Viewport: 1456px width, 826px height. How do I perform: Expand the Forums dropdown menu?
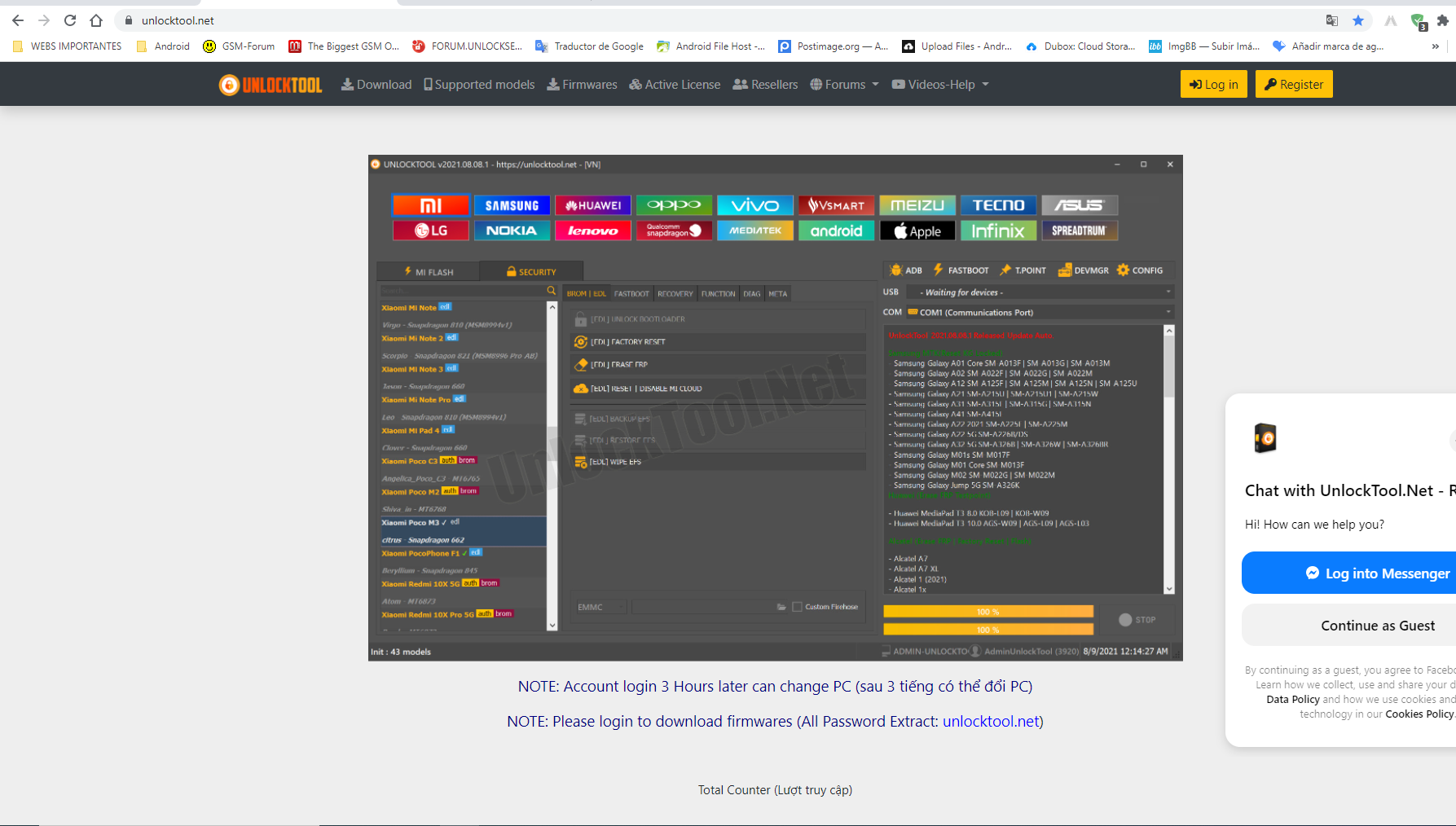(845, 85)
